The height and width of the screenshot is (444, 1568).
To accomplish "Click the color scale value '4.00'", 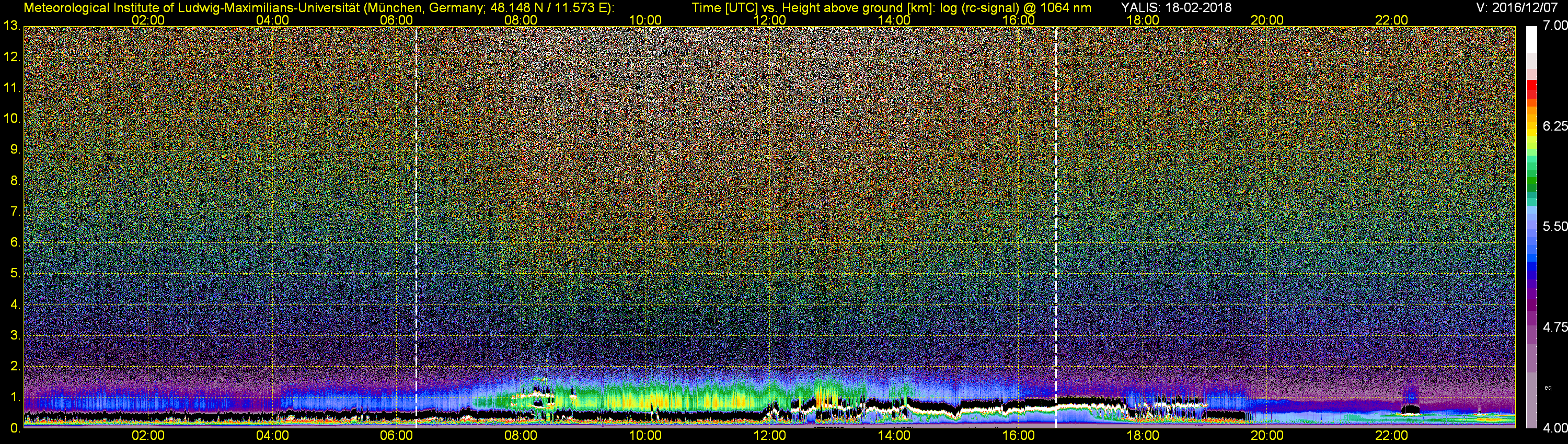I will [x=1555, y=428].
